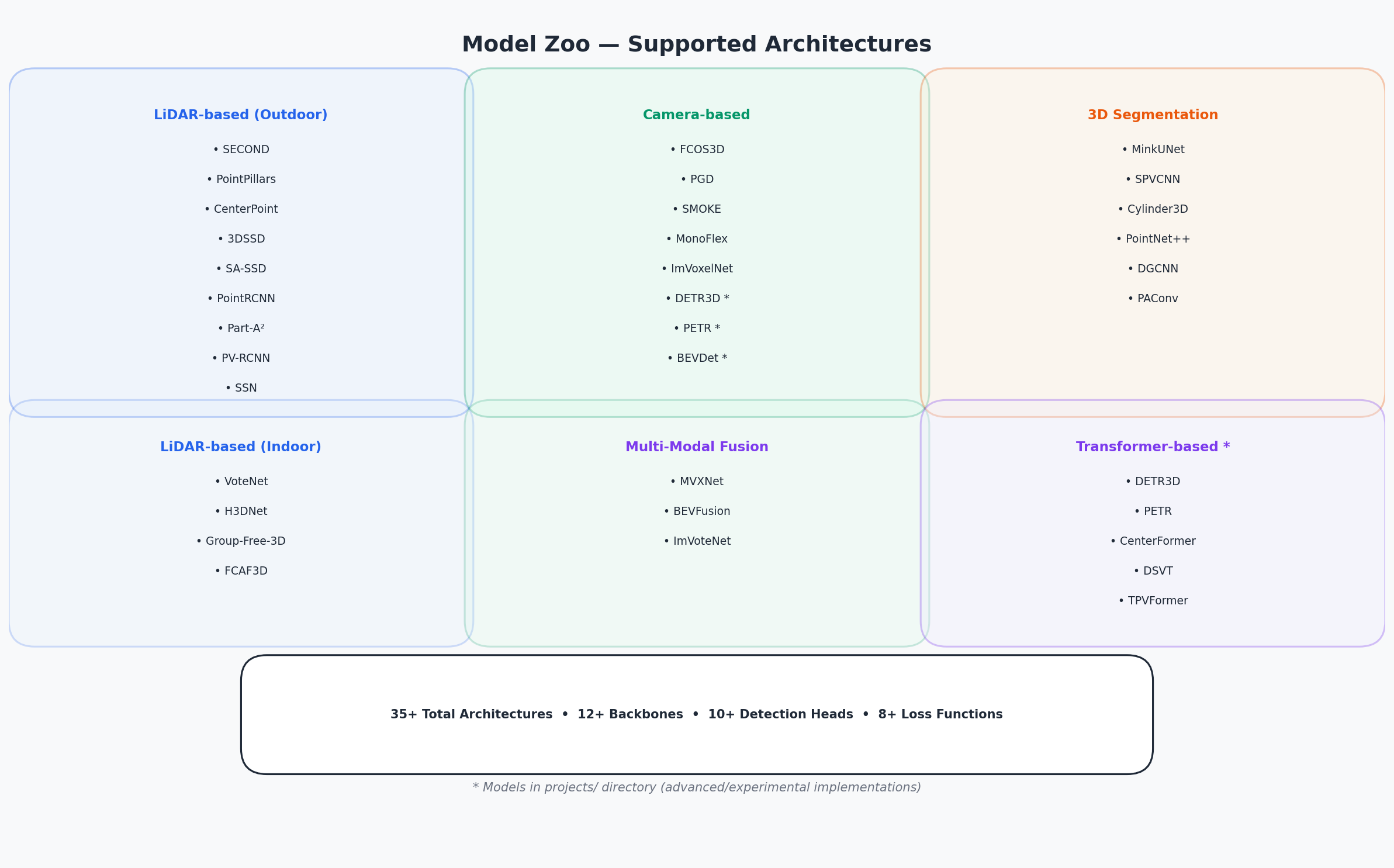This screenshot has height=868, width=1394.
Task: Click the CenterPoint model entry
Action: [241, 209]
